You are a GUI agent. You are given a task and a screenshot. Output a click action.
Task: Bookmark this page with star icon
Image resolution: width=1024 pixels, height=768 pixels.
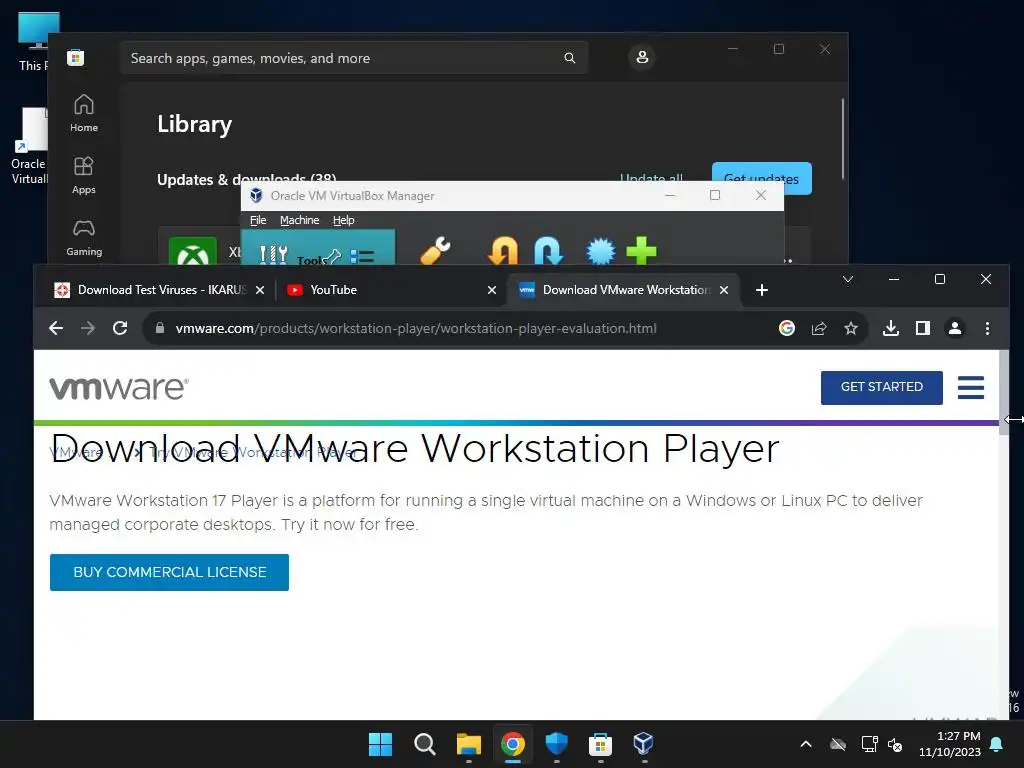850,328
